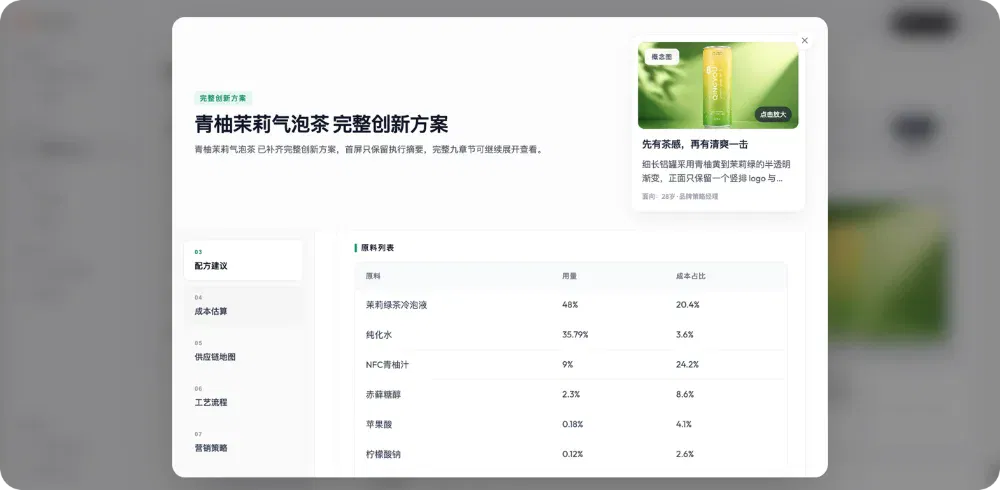Click the 0.12% usage value

[x=573, y=454]
